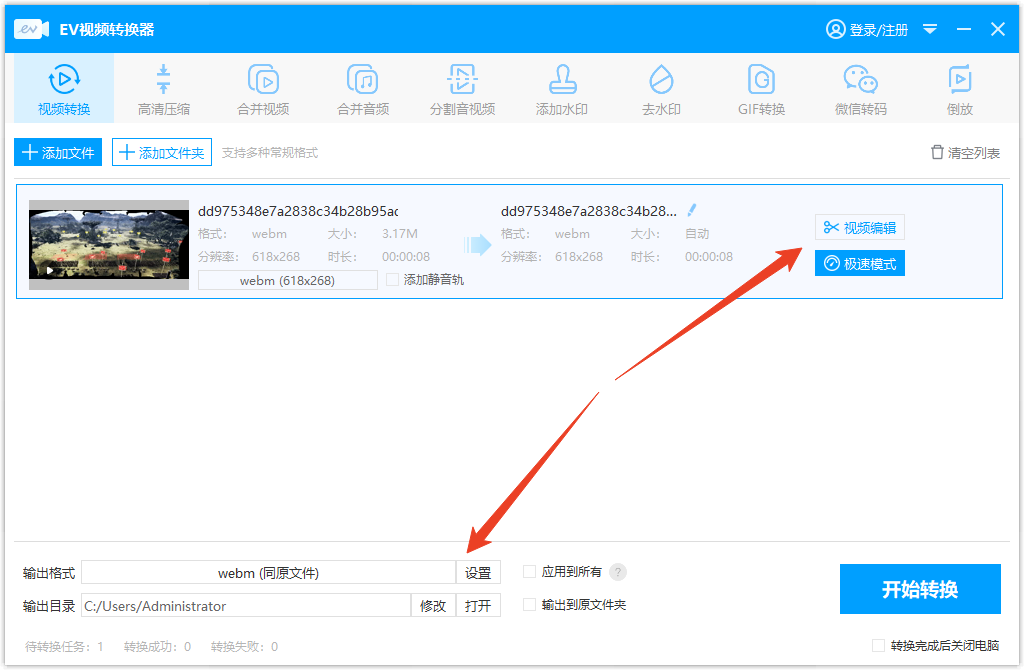Screen dimensions: 1024x670
Task: Click the user account 登录/注册 icon
Action: [835, 29]
